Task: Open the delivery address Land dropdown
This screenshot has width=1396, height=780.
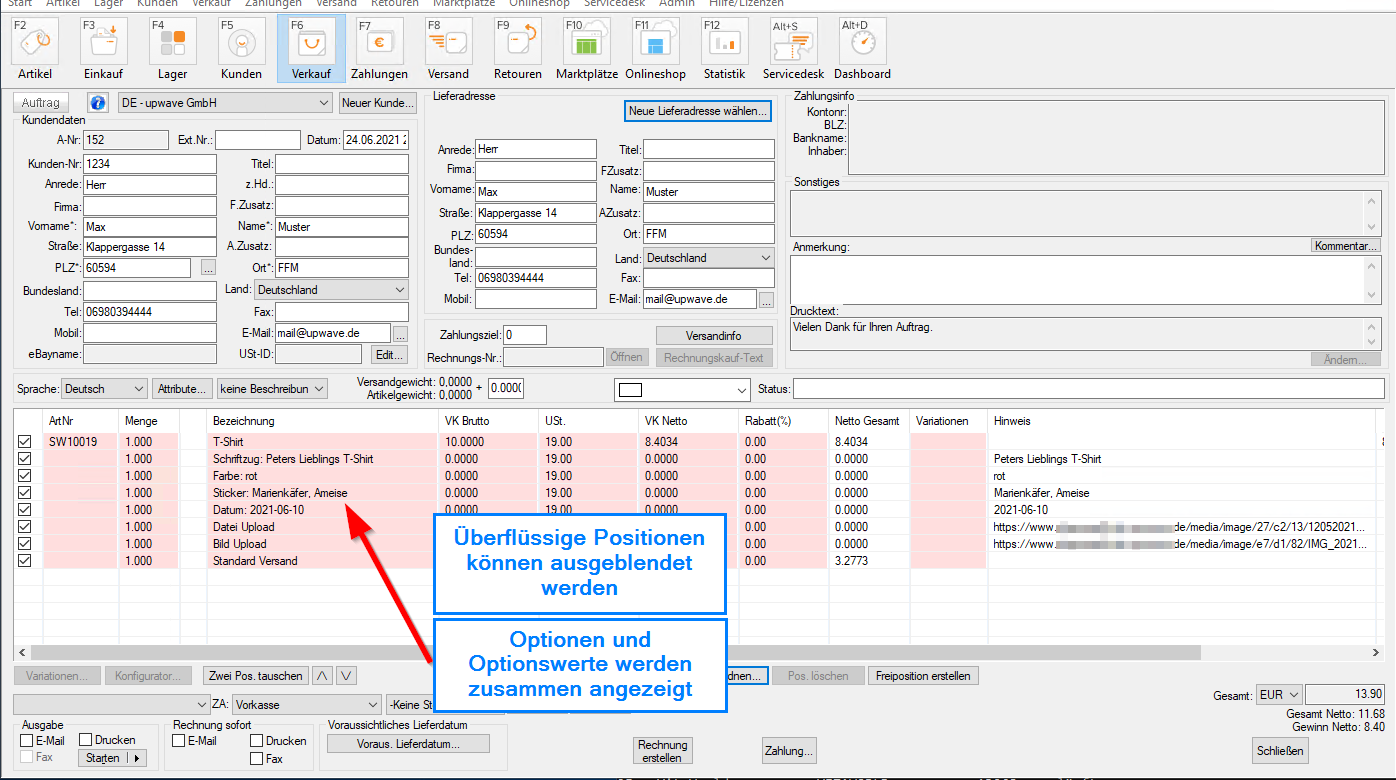Action: (708, 258)
